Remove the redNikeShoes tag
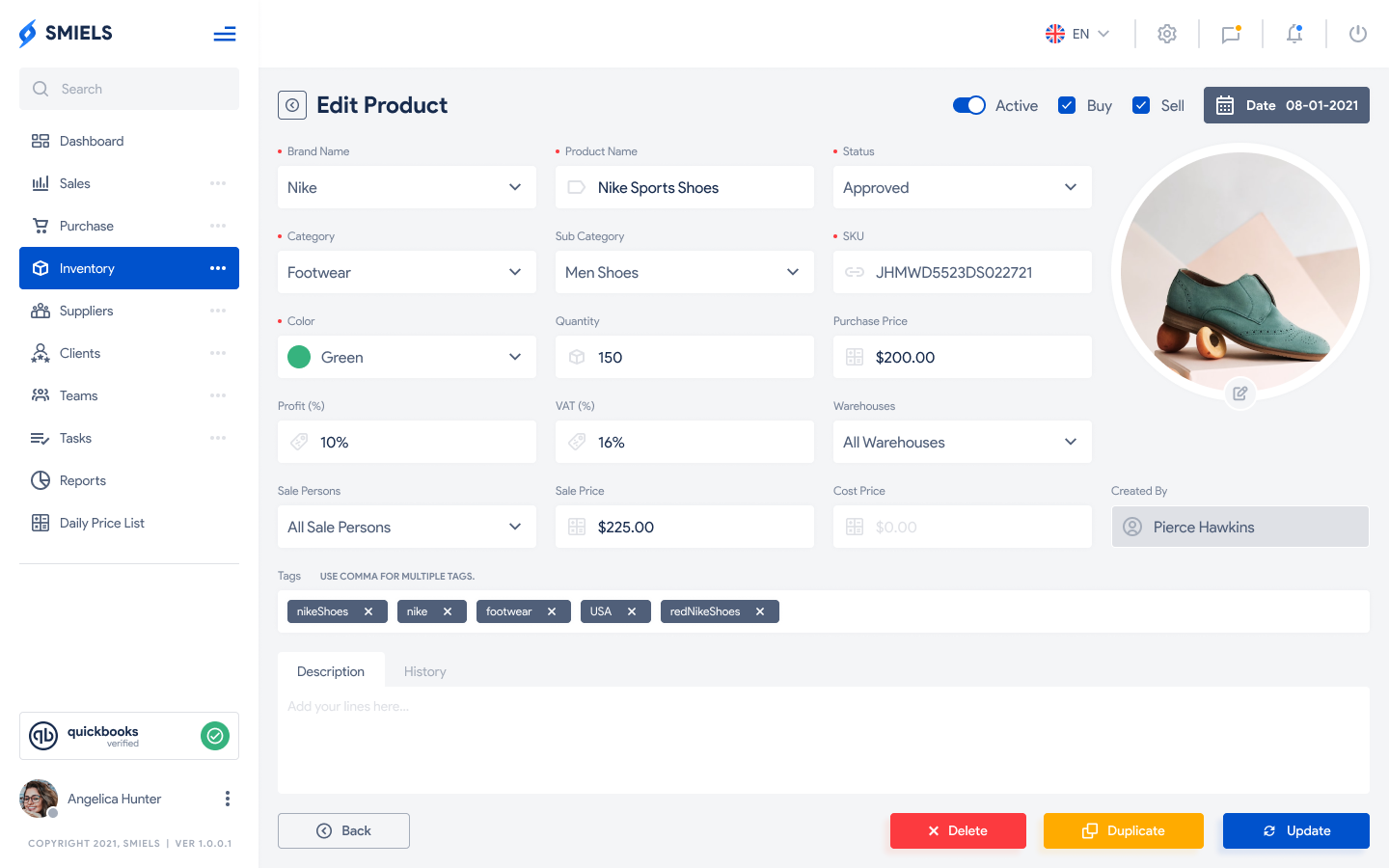The image size is (1389, 868). coord(760,611)
